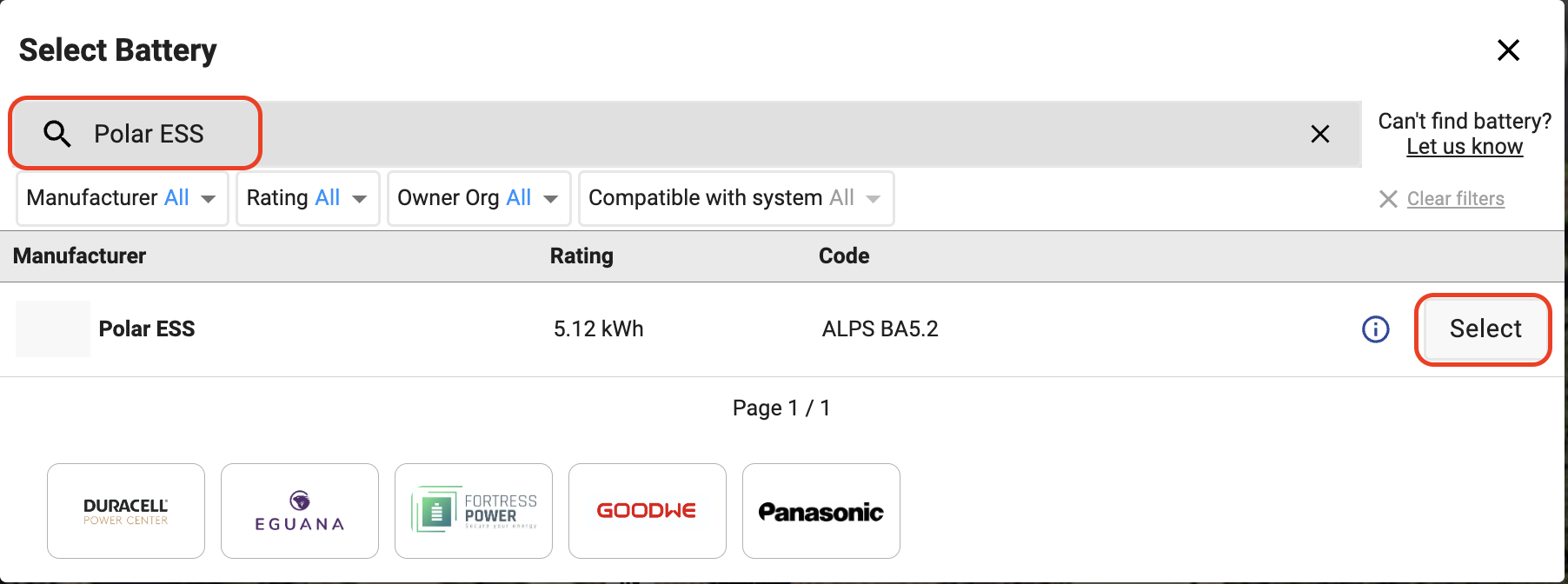Open info for Polar ESS battery
The height and width of the screenshot is (584, 1568).
pyautogui.click(x=1375, y=329)
